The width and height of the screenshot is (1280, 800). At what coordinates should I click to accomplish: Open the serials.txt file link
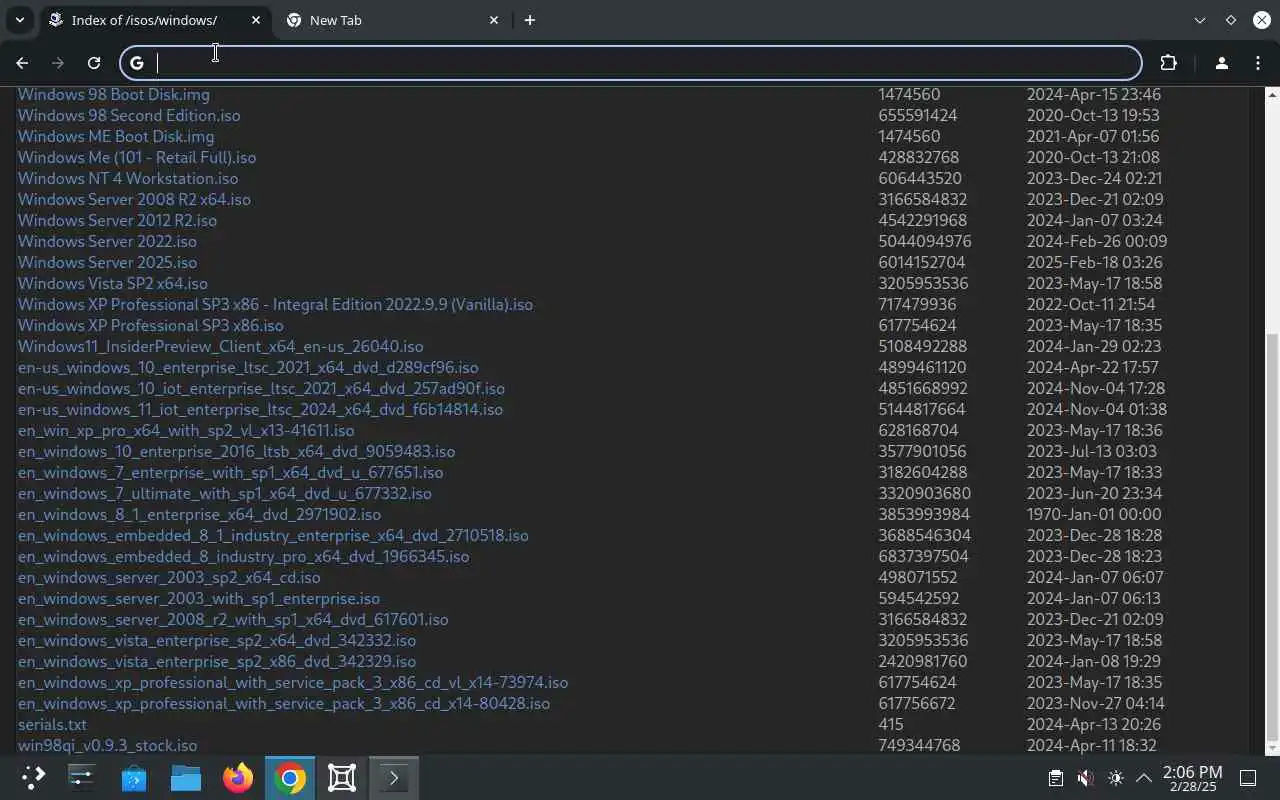click(x=52, y=724)
